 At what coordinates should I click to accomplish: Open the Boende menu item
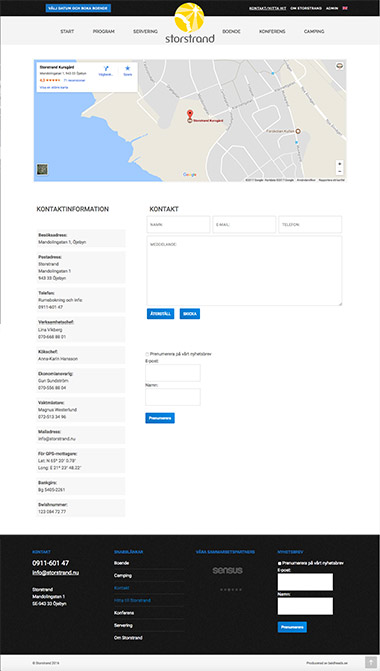point(231,32)
